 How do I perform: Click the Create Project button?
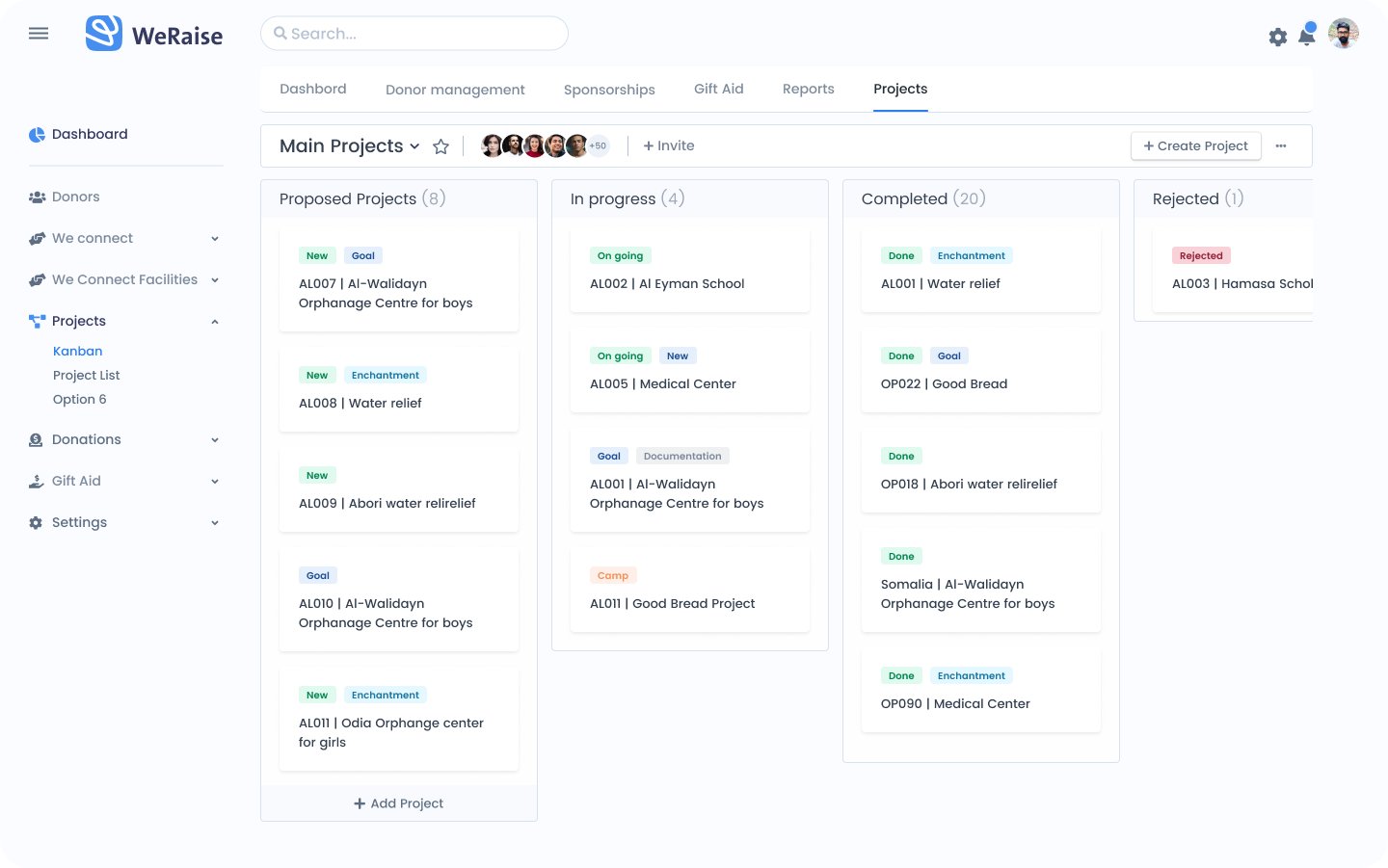pos(1196,146)
